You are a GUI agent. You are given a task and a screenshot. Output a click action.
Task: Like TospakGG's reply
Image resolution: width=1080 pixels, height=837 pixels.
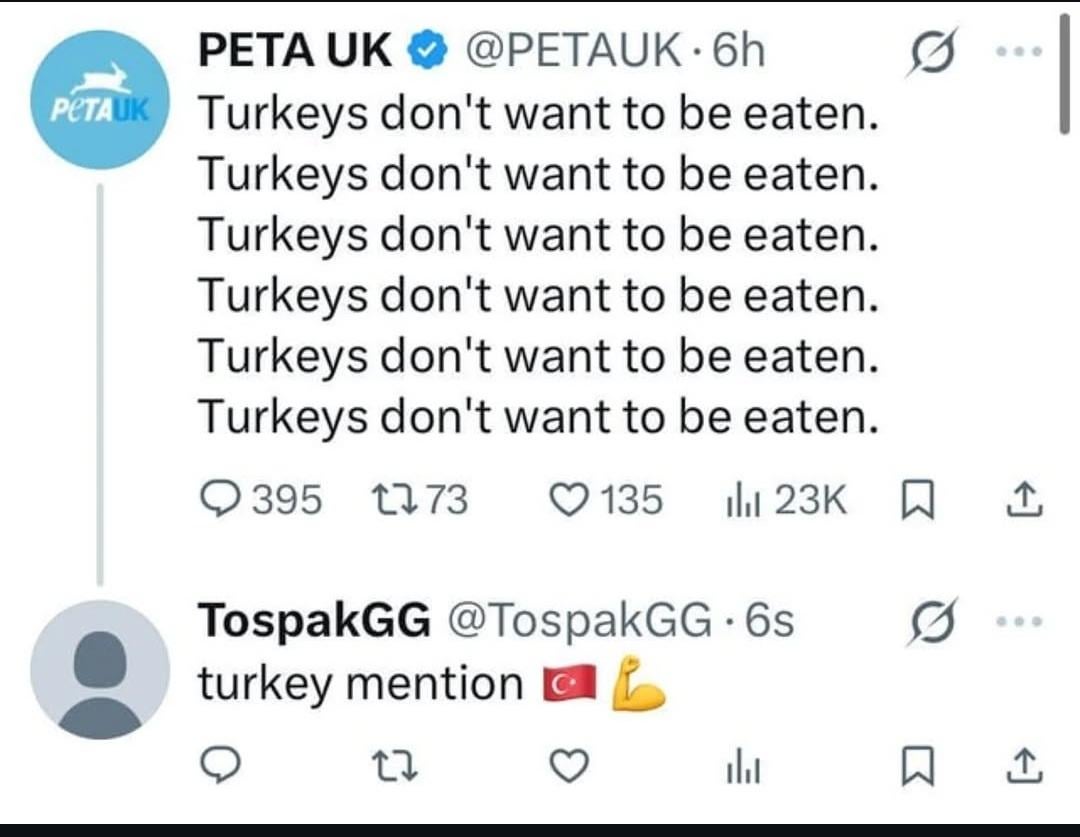pyautogui.click(x=567, y=767)
